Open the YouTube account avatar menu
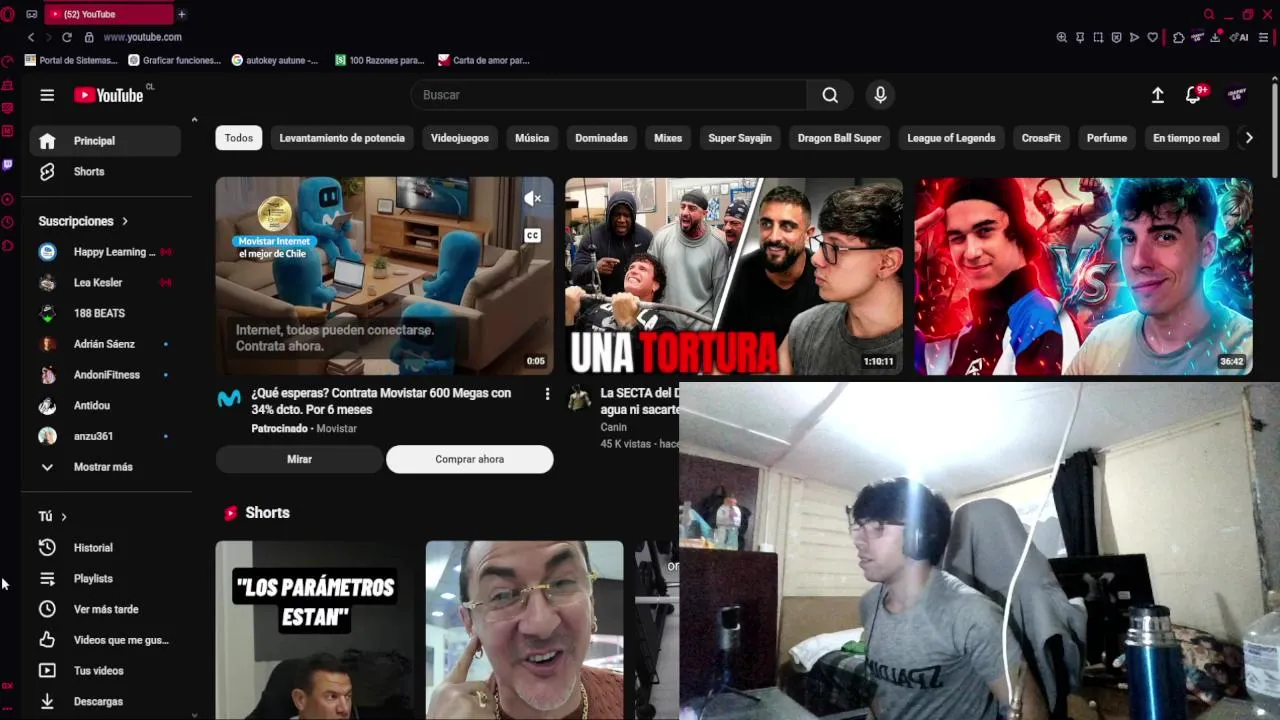 (1237, 94)
